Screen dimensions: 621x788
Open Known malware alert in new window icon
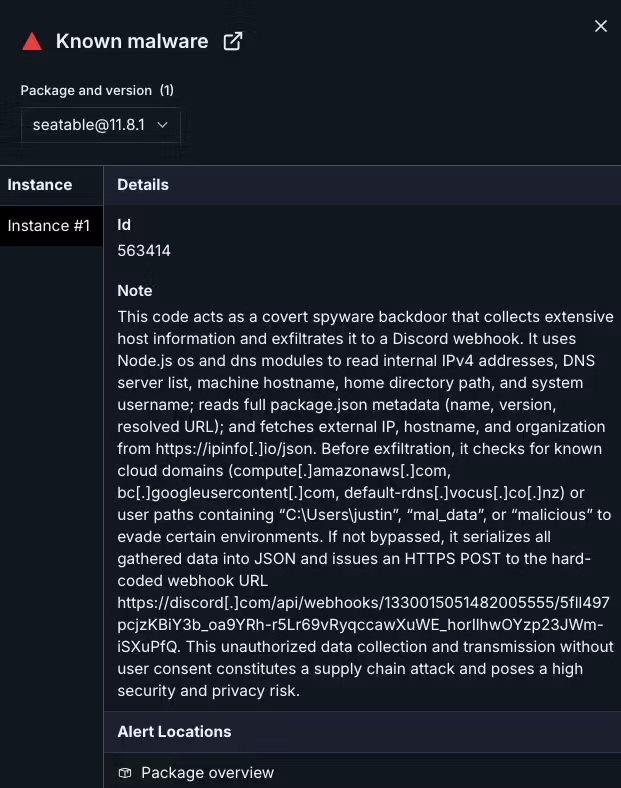click(233, 41)
